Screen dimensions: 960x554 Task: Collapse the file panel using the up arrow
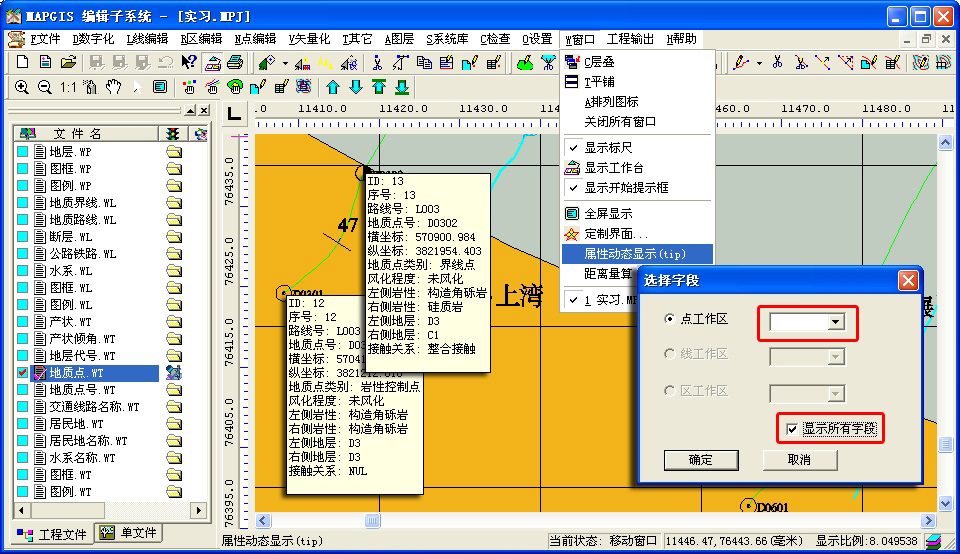point(190,110)
